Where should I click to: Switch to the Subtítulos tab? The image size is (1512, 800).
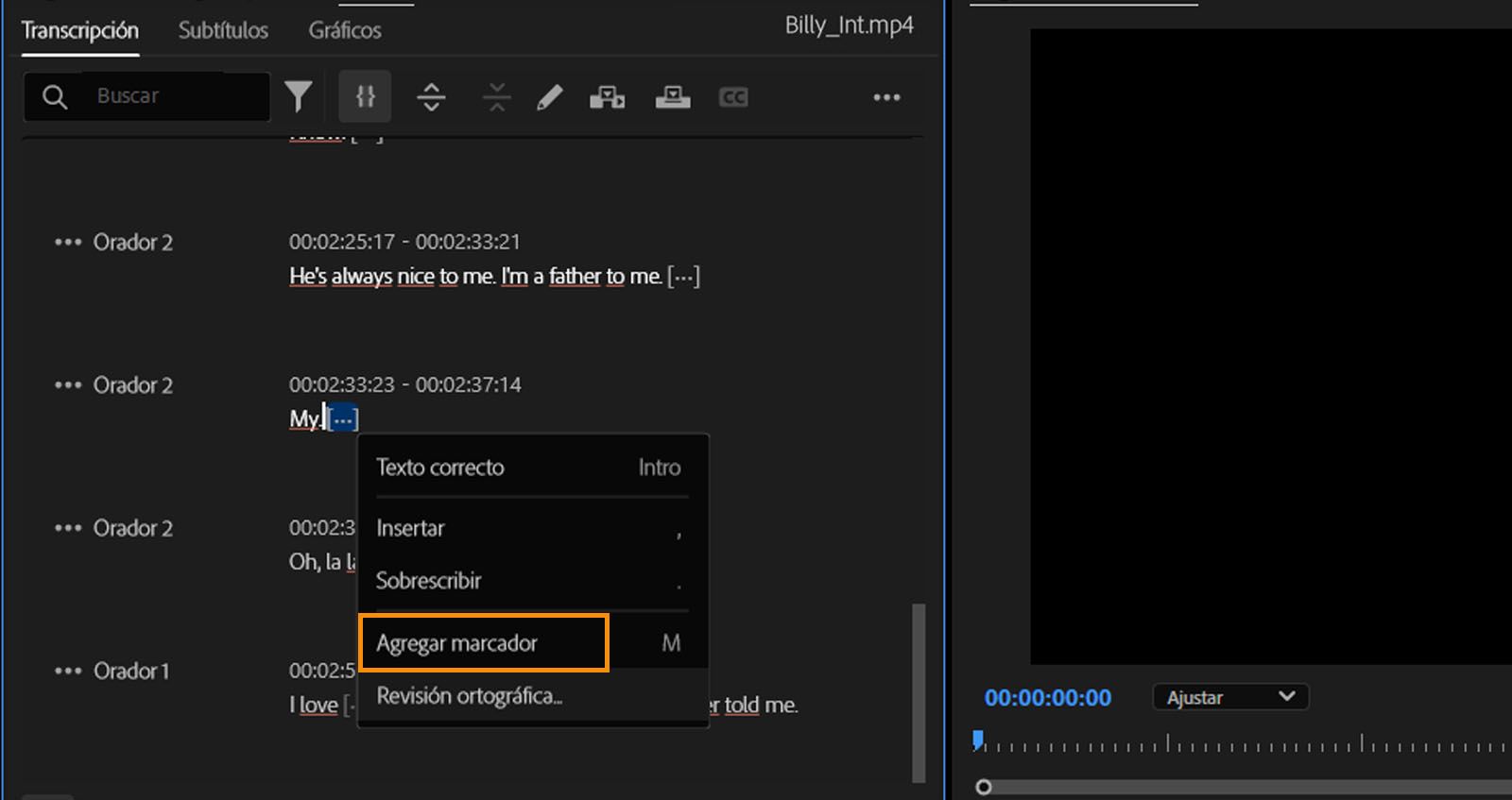click(223, 30)
